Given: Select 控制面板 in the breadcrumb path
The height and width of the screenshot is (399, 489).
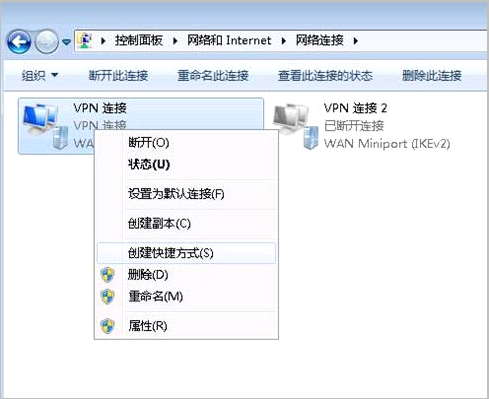Looking at the screenshot, I should click(139, 41).
